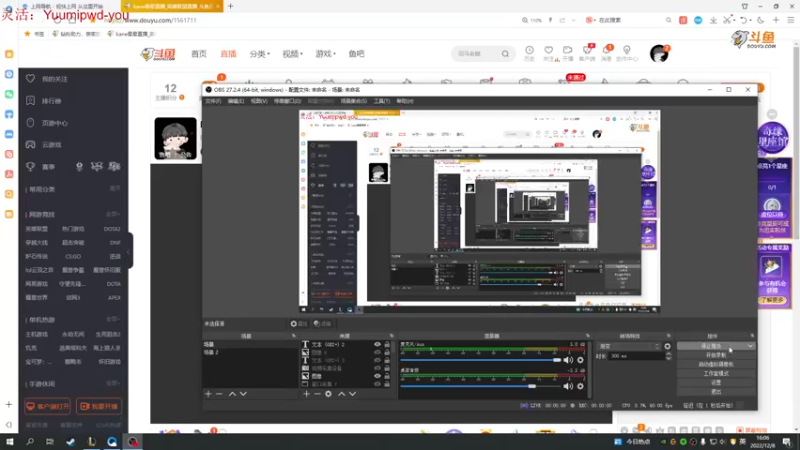
Task: Toggle visibility of 文本 (GDI+) 2 source
Action: coord(377,344)
